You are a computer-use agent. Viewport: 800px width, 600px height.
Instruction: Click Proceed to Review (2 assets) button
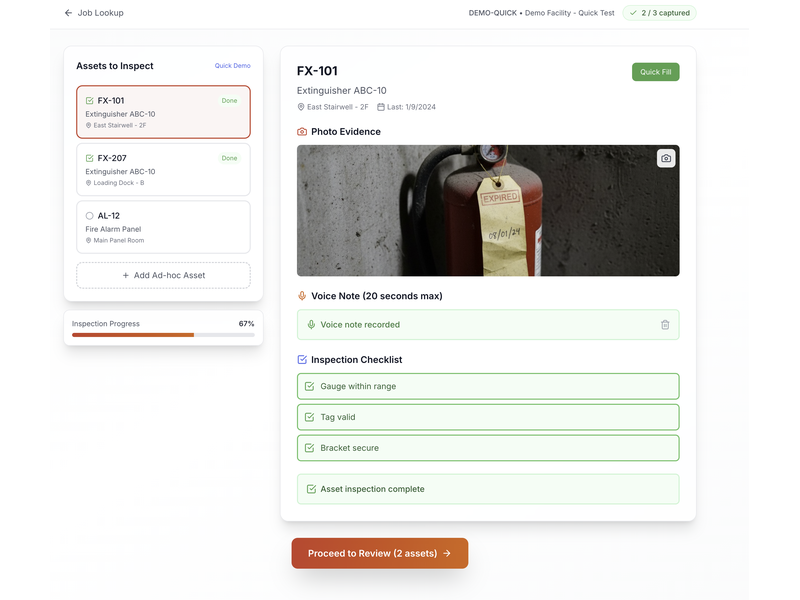coord(379,553)
